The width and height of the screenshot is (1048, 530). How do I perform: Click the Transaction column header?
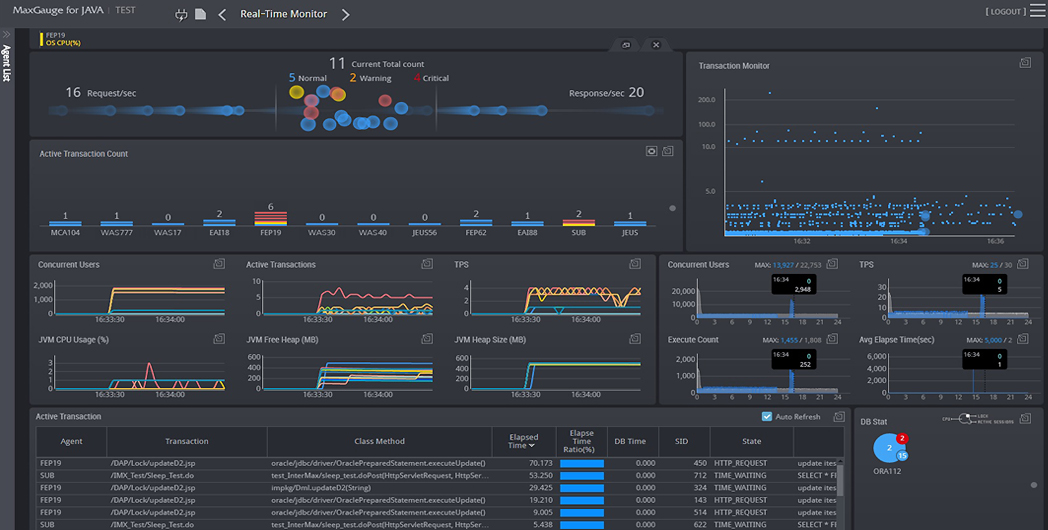186,441
